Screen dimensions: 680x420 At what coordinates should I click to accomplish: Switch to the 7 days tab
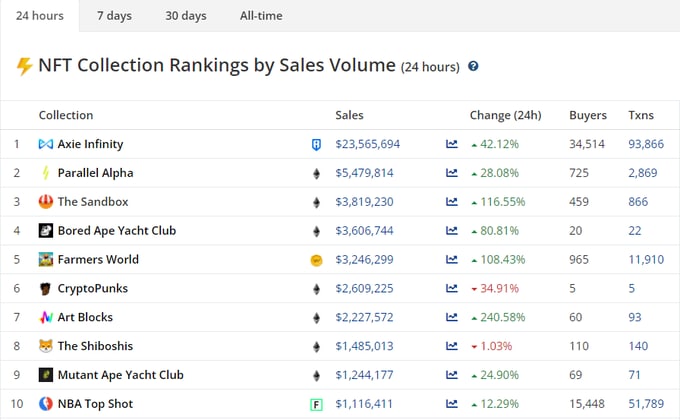114,16
